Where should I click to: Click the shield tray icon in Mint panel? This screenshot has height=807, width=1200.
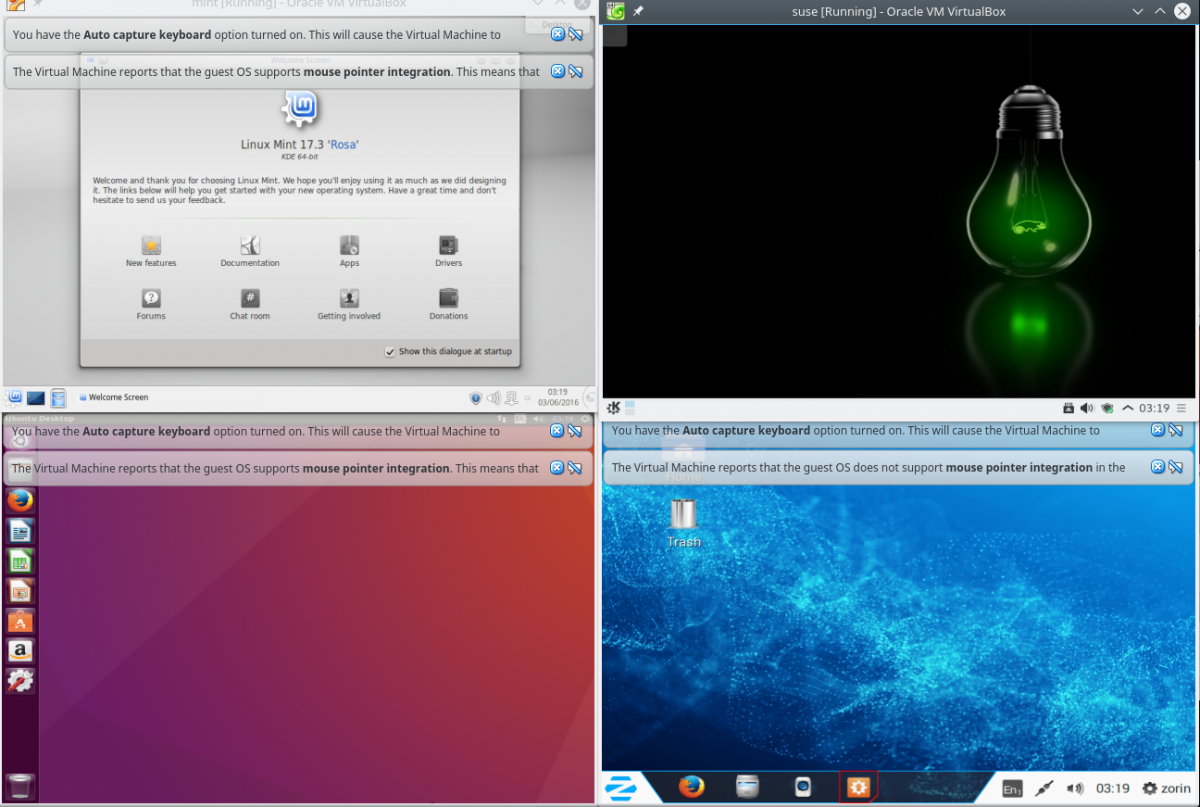476,398
